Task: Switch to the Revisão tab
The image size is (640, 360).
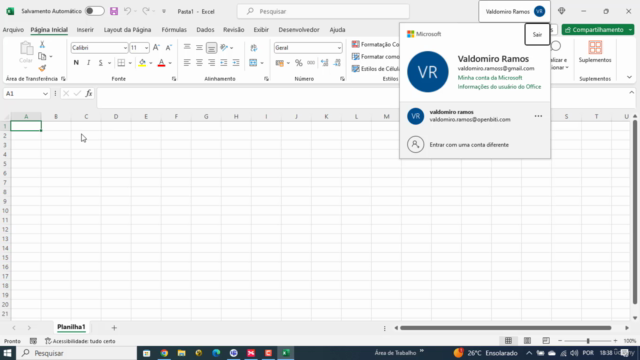Action: point(233,30)
